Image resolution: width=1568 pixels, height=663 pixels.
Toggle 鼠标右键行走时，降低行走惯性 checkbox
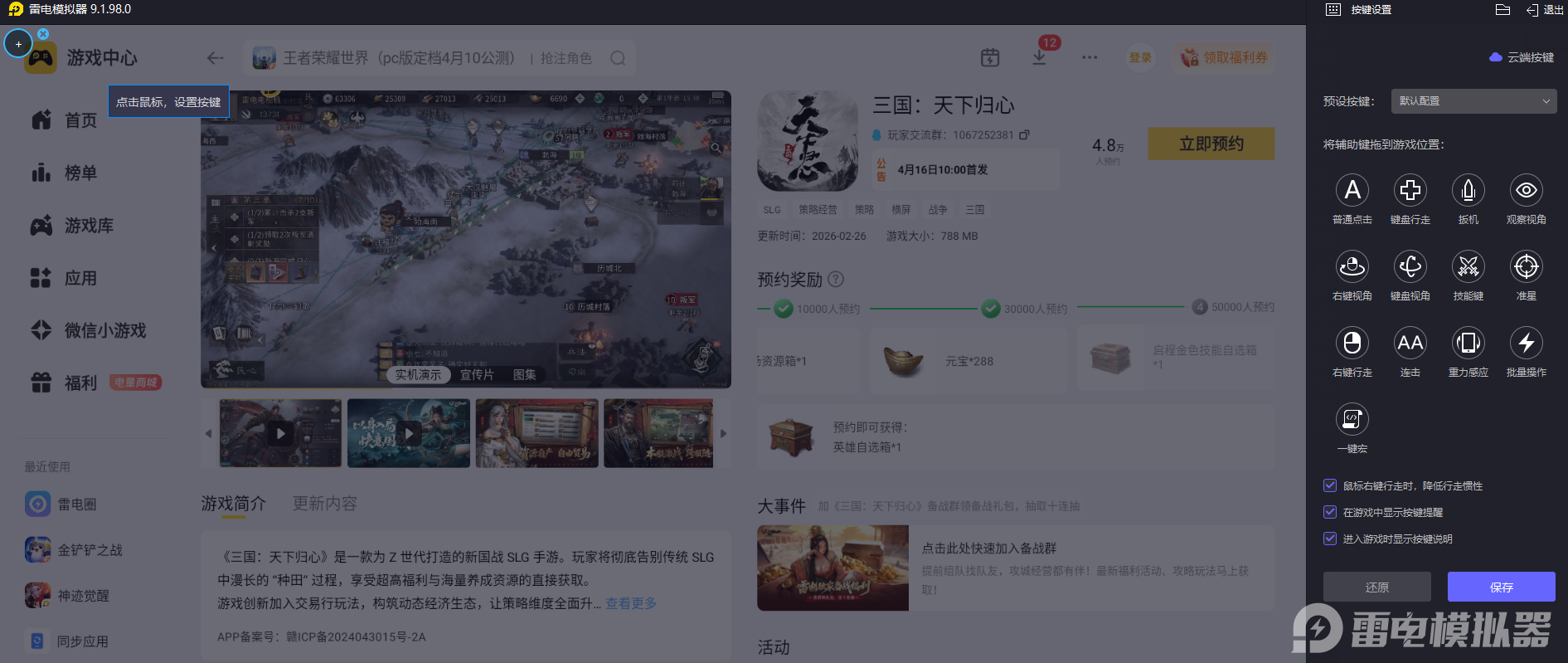click(1330, 485)
